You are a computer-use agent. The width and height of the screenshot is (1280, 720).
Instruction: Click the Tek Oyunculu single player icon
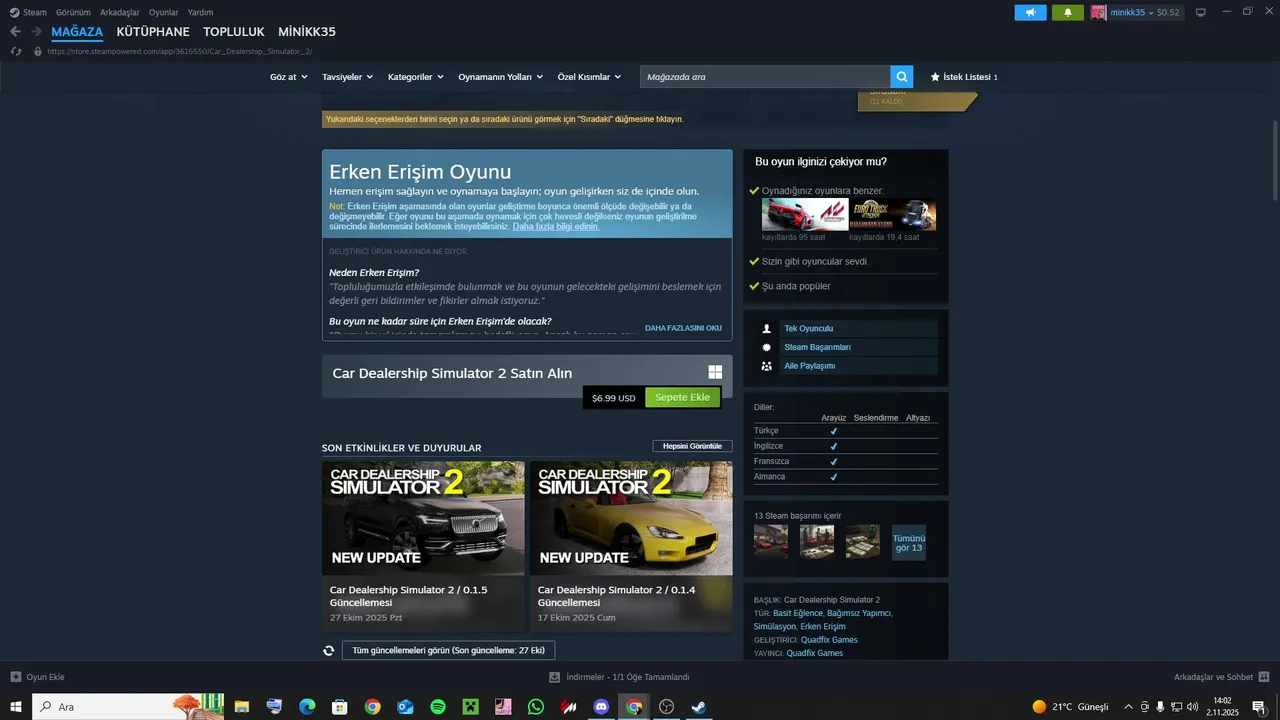(x=767, y=328)
